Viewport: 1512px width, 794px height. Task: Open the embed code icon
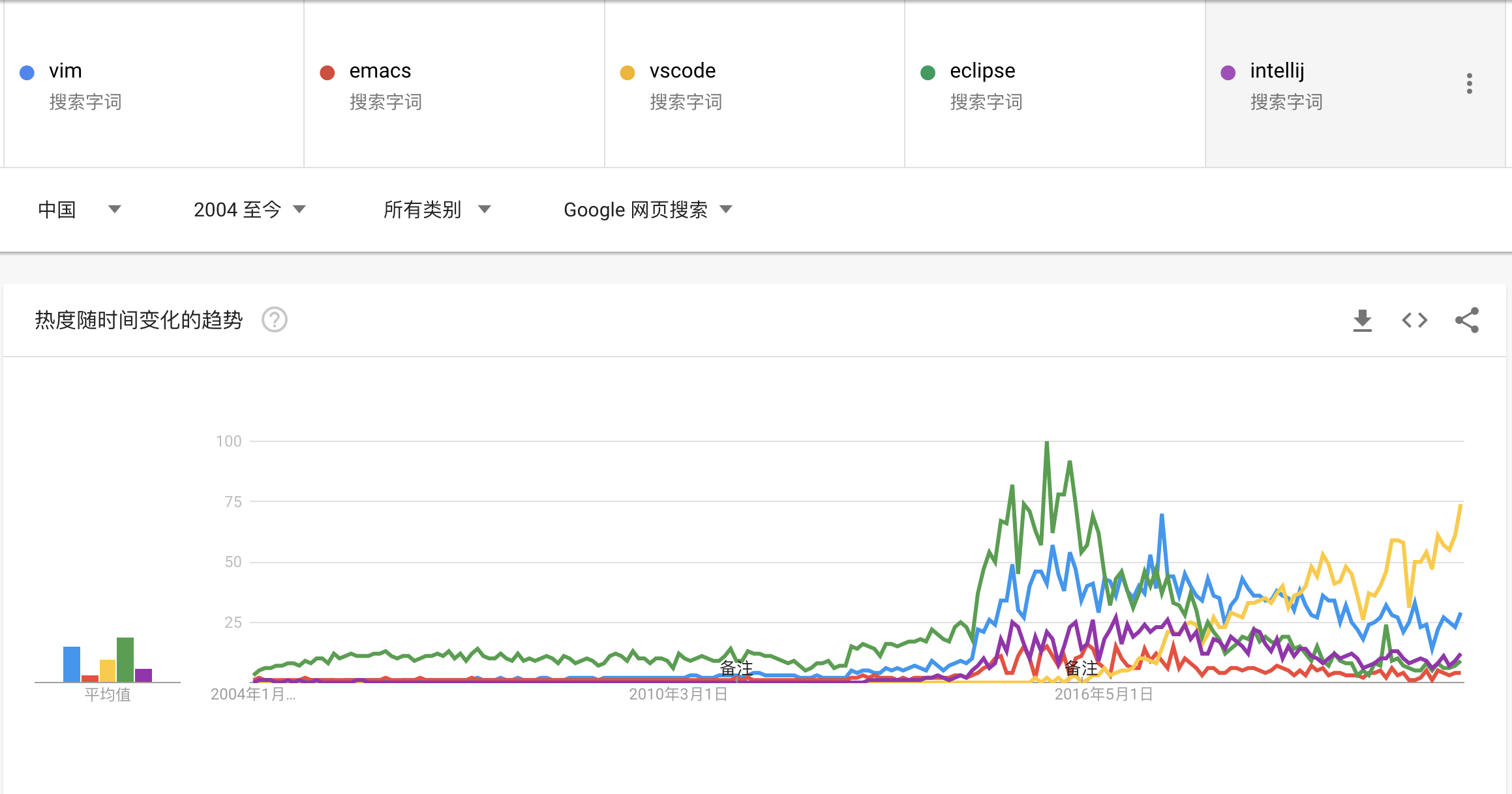(x=1414, y=320)
